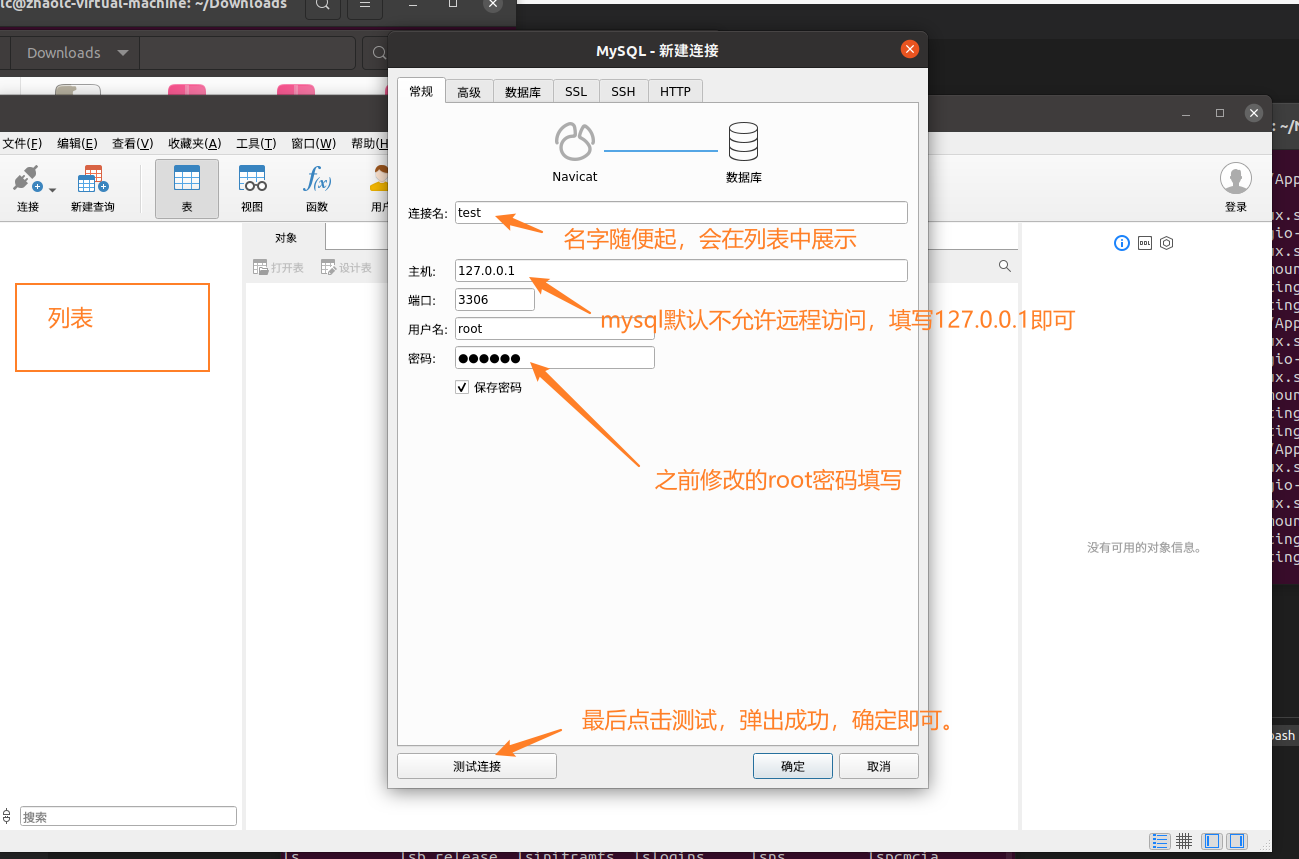Toggle the left pane icon in status bar
The image size is (1299, 859).
tap(1211, 841)
